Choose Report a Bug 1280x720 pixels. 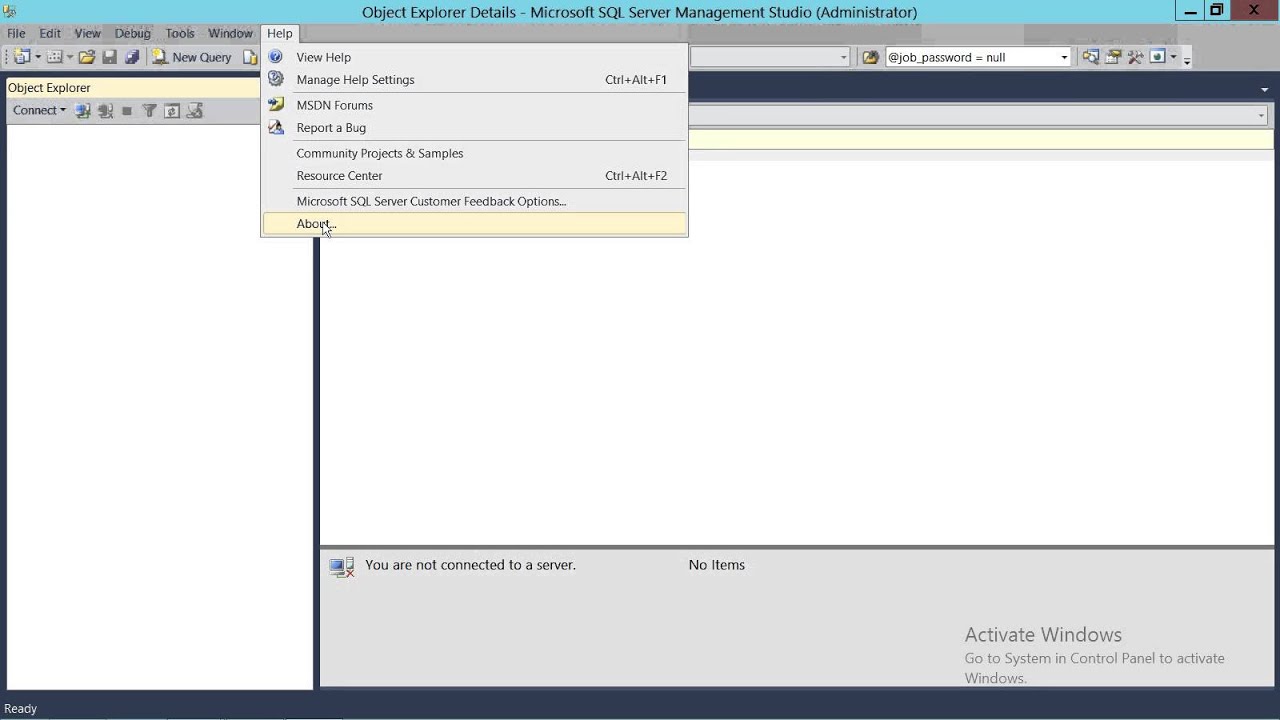coord(474,128)
